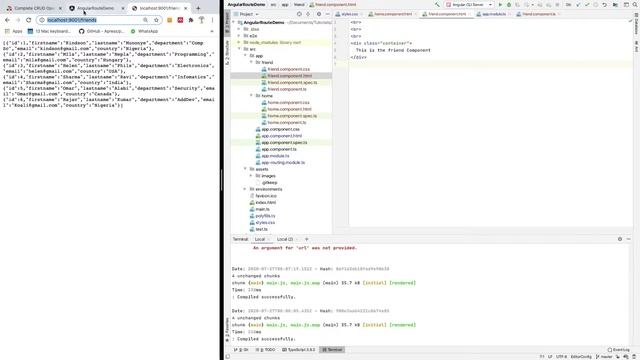
Task: Open the Apps bookmarks shortcut
Action: 14,31
